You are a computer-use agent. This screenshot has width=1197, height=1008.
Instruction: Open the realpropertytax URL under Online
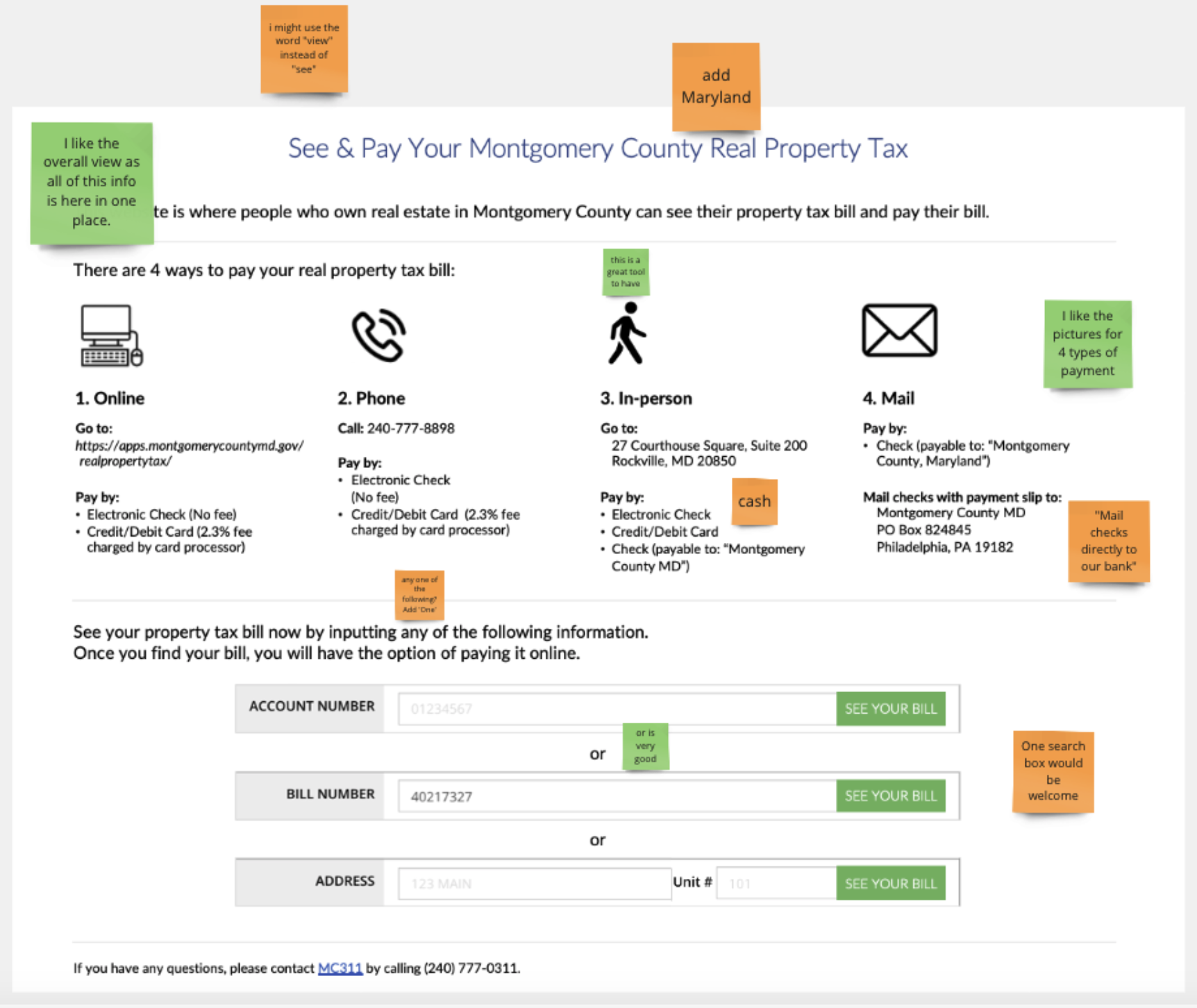[x=190, y=453]
